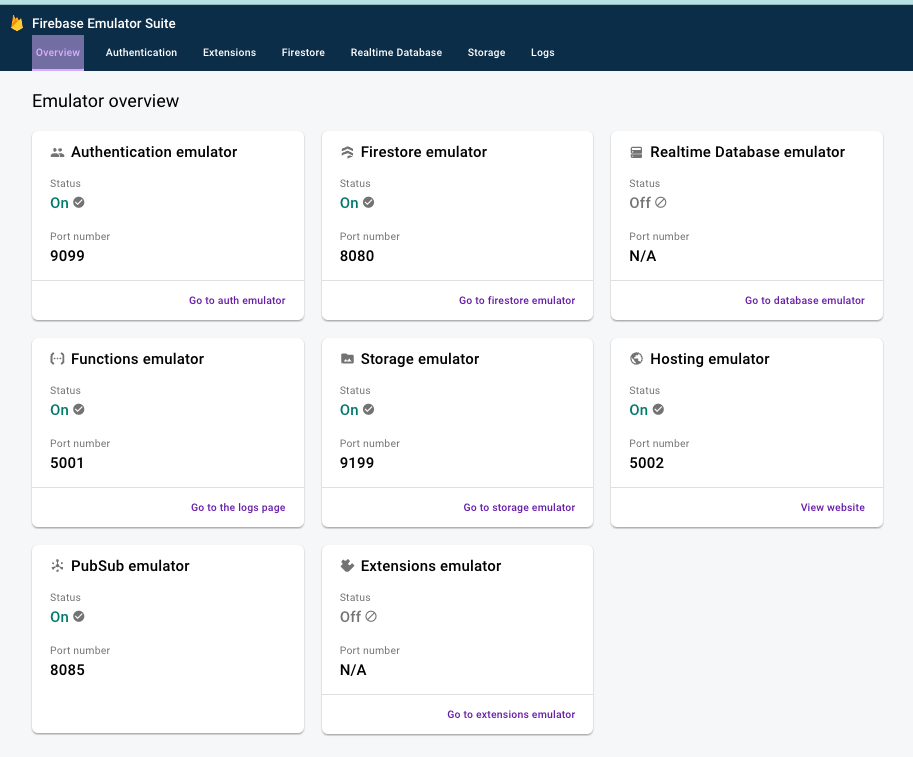Switch to the Authentication tab

coord(141,52)
